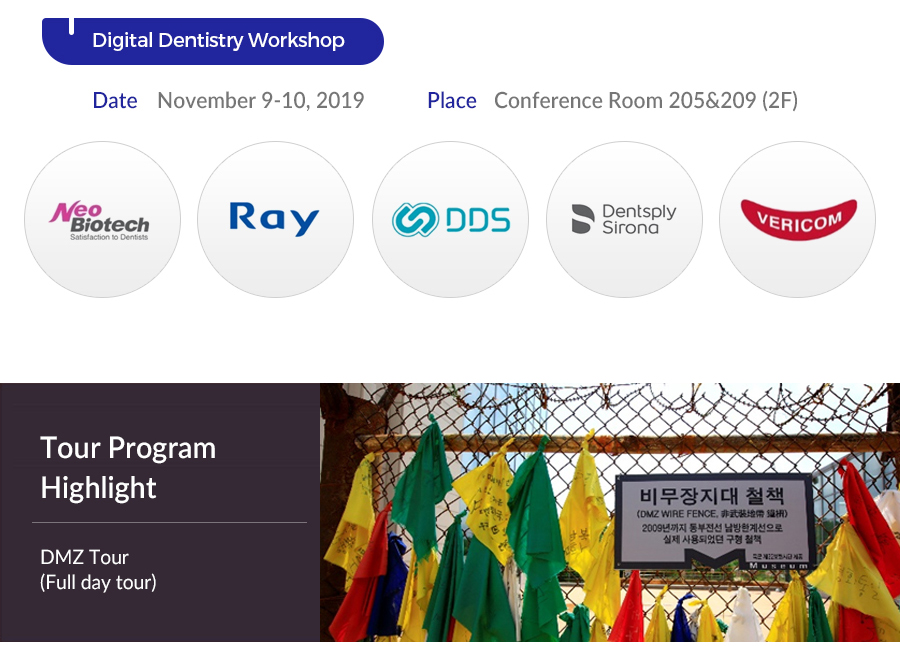Select the DDS sponsor logo

pyautogui.click(x=451, y=219)
